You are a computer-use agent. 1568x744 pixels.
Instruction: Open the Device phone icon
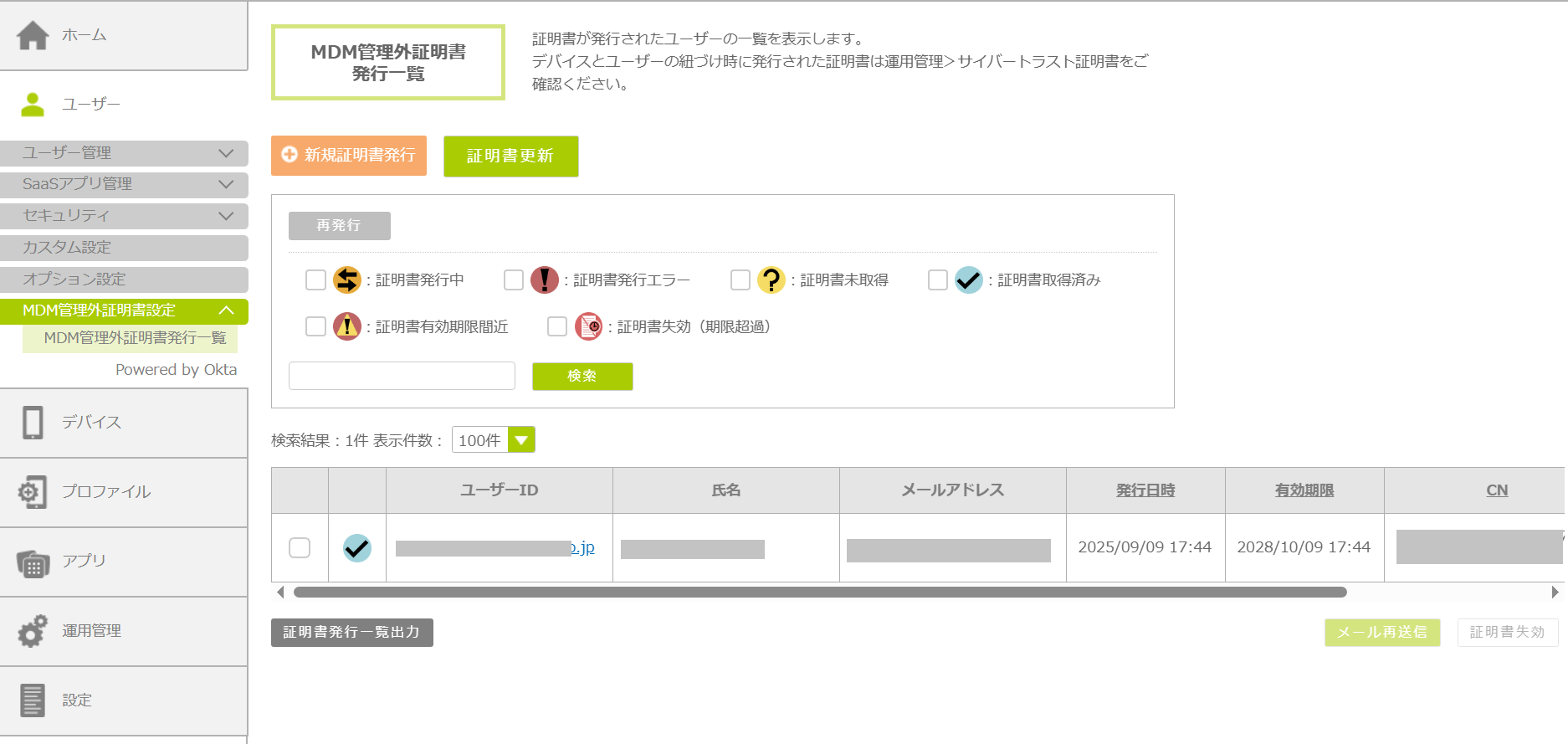tap(33, 423)
